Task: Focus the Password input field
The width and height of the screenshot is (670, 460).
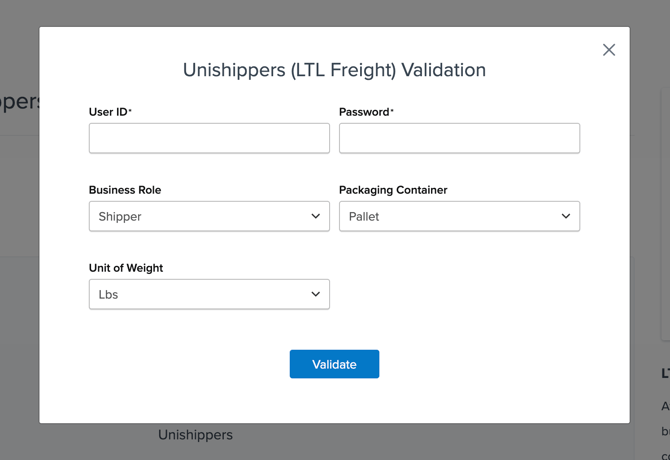Action: click(459, 138)
